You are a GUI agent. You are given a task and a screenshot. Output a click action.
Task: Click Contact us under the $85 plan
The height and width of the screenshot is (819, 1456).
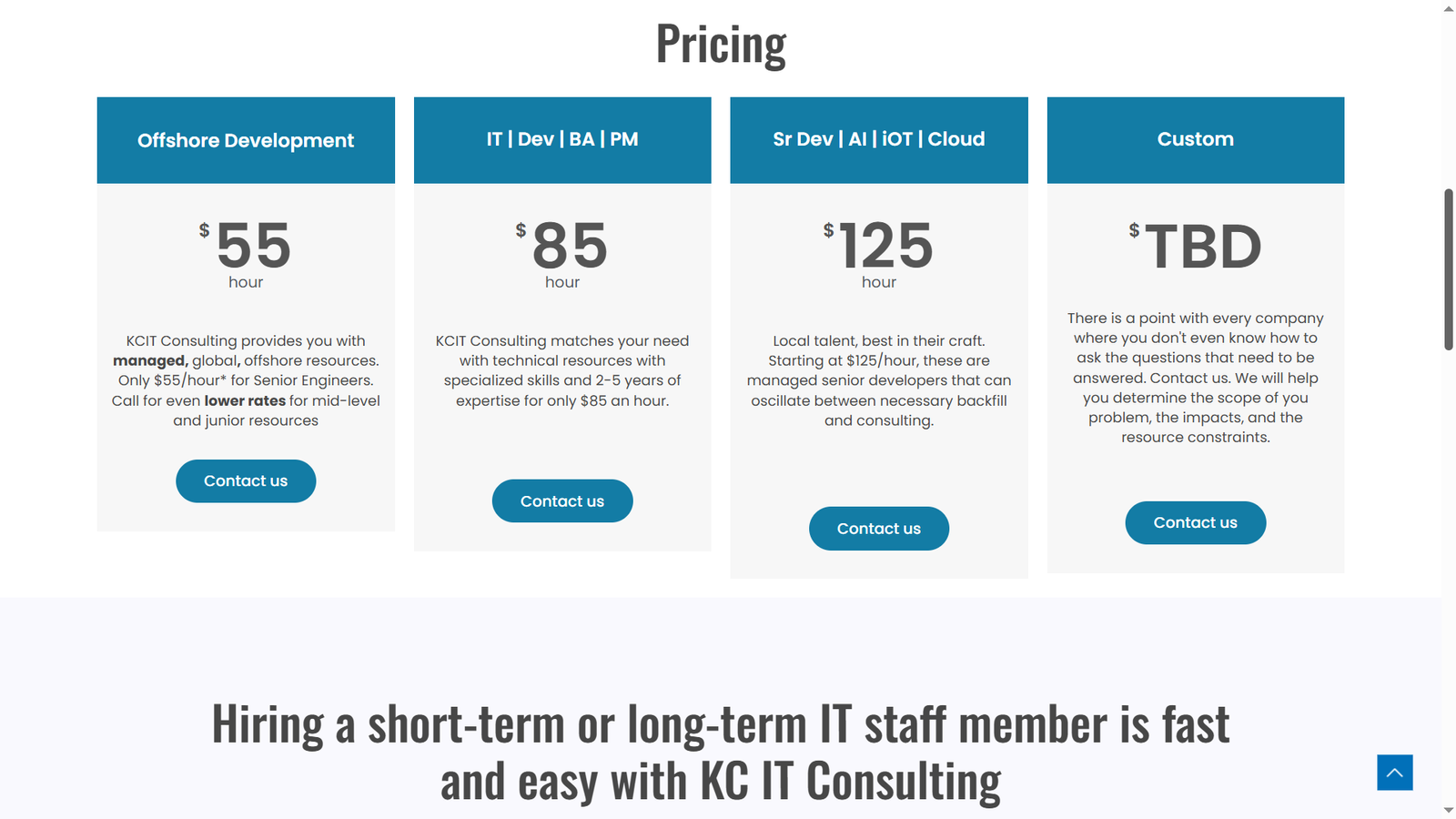tap(562, 500)
